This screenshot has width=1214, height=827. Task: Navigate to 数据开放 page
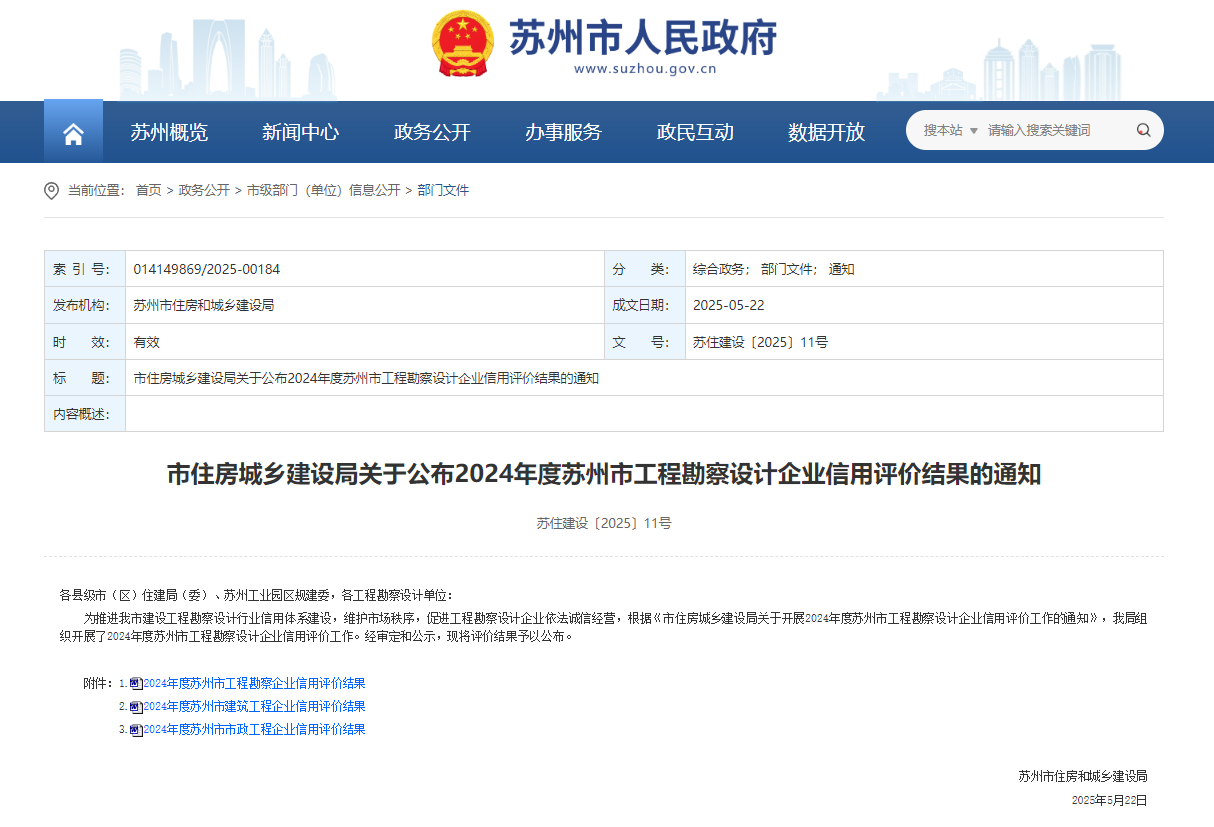point(826,132)
